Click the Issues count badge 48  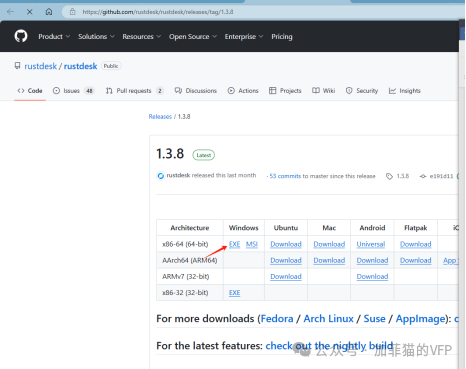pyautogui.click(x=89, y=91)
